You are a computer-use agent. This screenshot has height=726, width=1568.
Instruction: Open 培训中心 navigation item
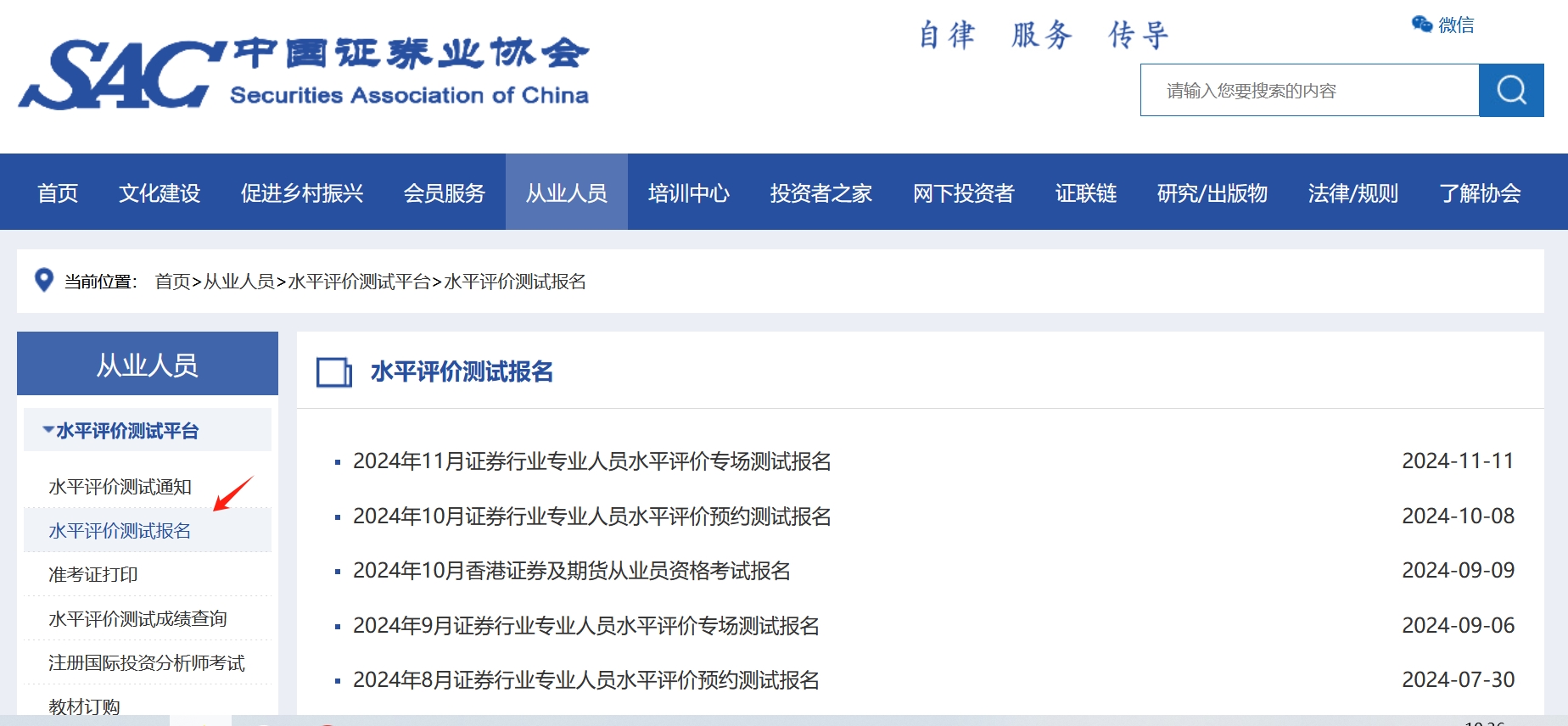coord(689,193)
